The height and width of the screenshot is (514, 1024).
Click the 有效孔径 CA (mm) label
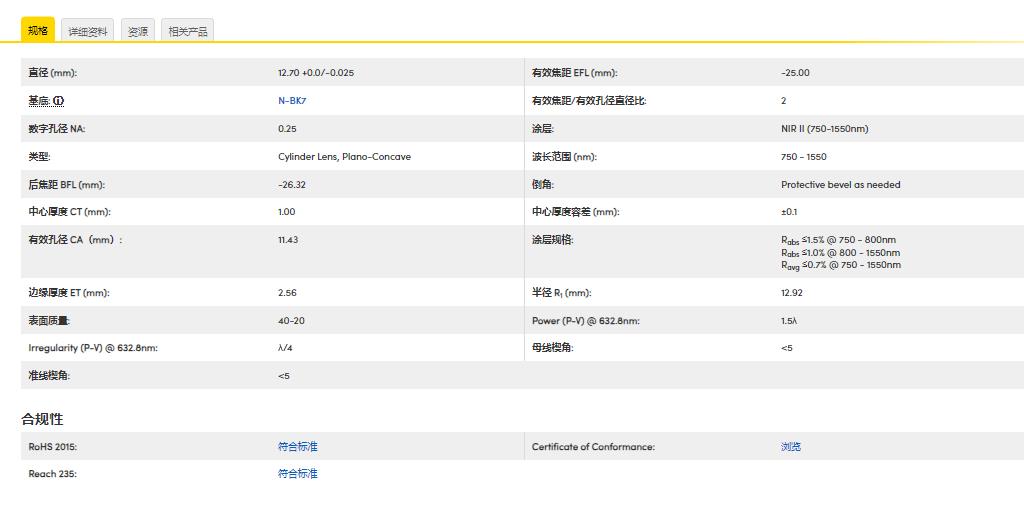[x=75, y=240]
